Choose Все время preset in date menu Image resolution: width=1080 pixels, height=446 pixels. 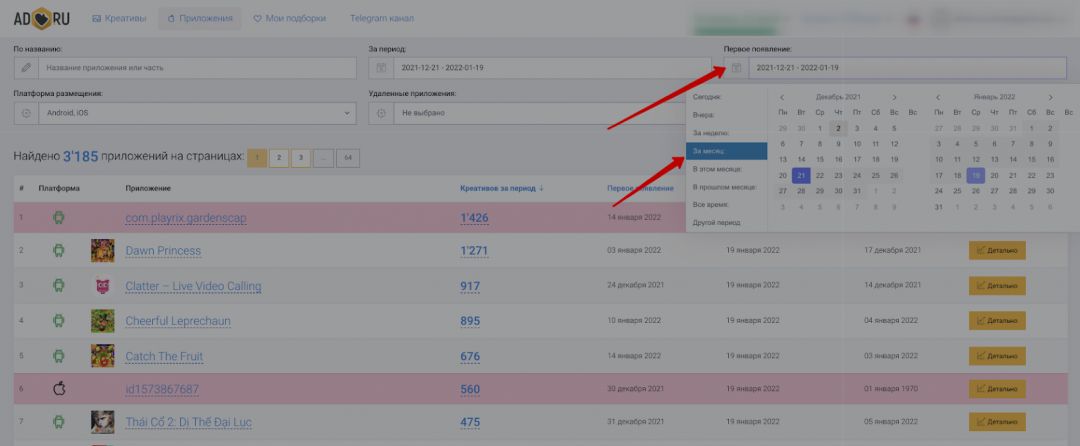click(x=727, y=204)
